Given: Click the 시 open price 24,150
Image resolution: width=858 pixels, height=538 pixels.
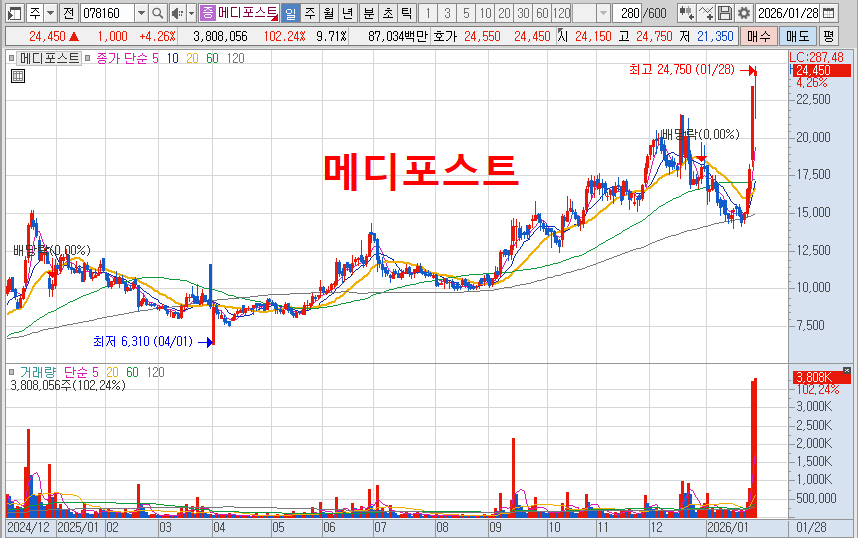Looking at the screenshot, I should tap(593, 37).
